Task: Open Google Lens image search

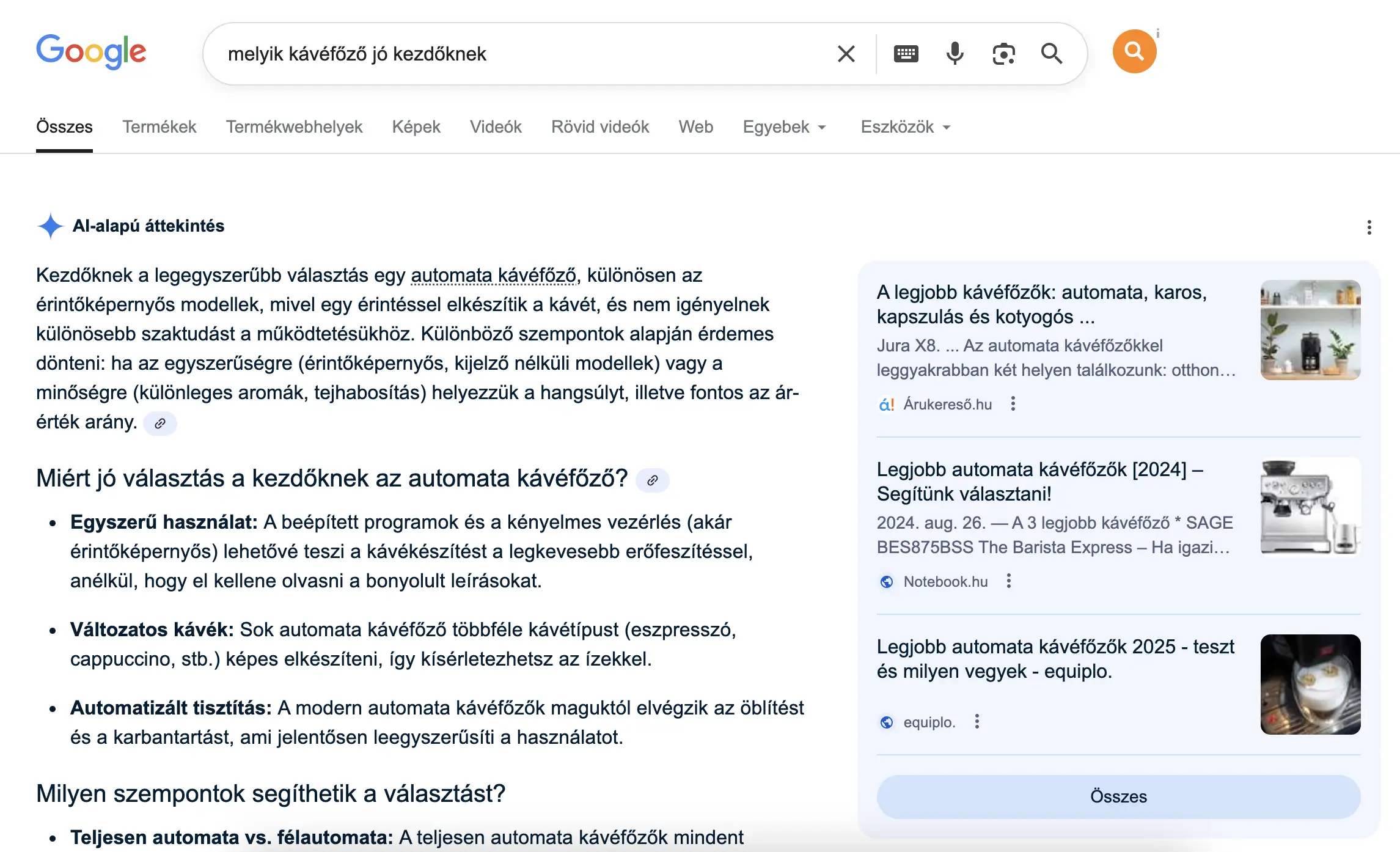Action: tap(1003, 54)
